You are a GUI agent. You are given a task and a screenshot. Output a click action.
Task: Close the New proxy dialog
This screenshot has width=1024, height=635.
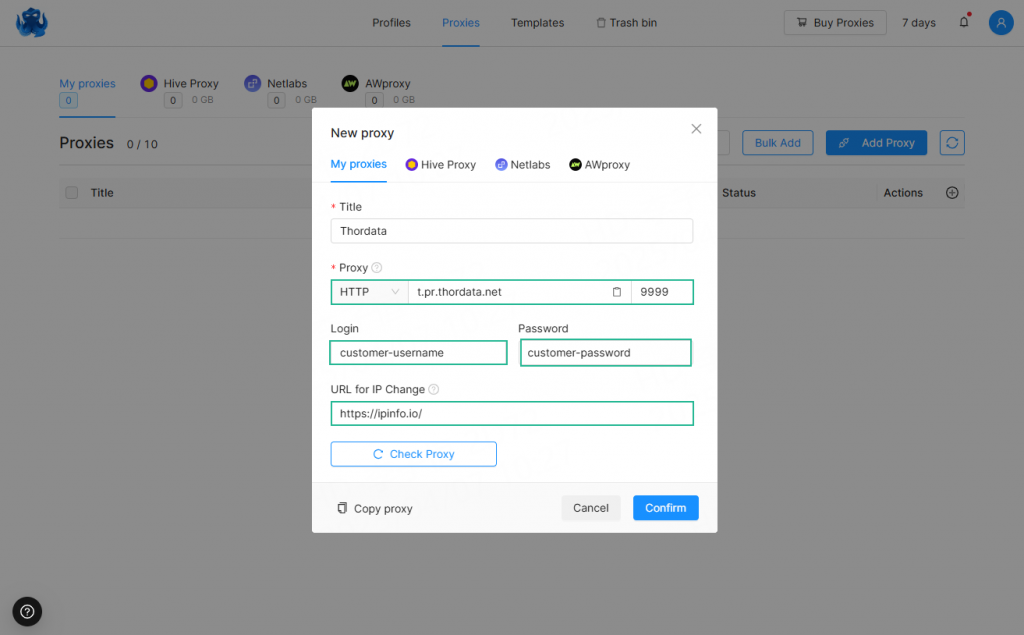[696, 129]
